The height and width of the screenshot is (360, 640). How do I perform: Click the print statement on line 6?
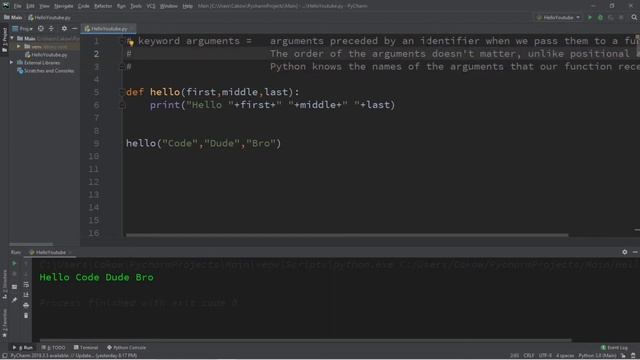click(272, 105)
